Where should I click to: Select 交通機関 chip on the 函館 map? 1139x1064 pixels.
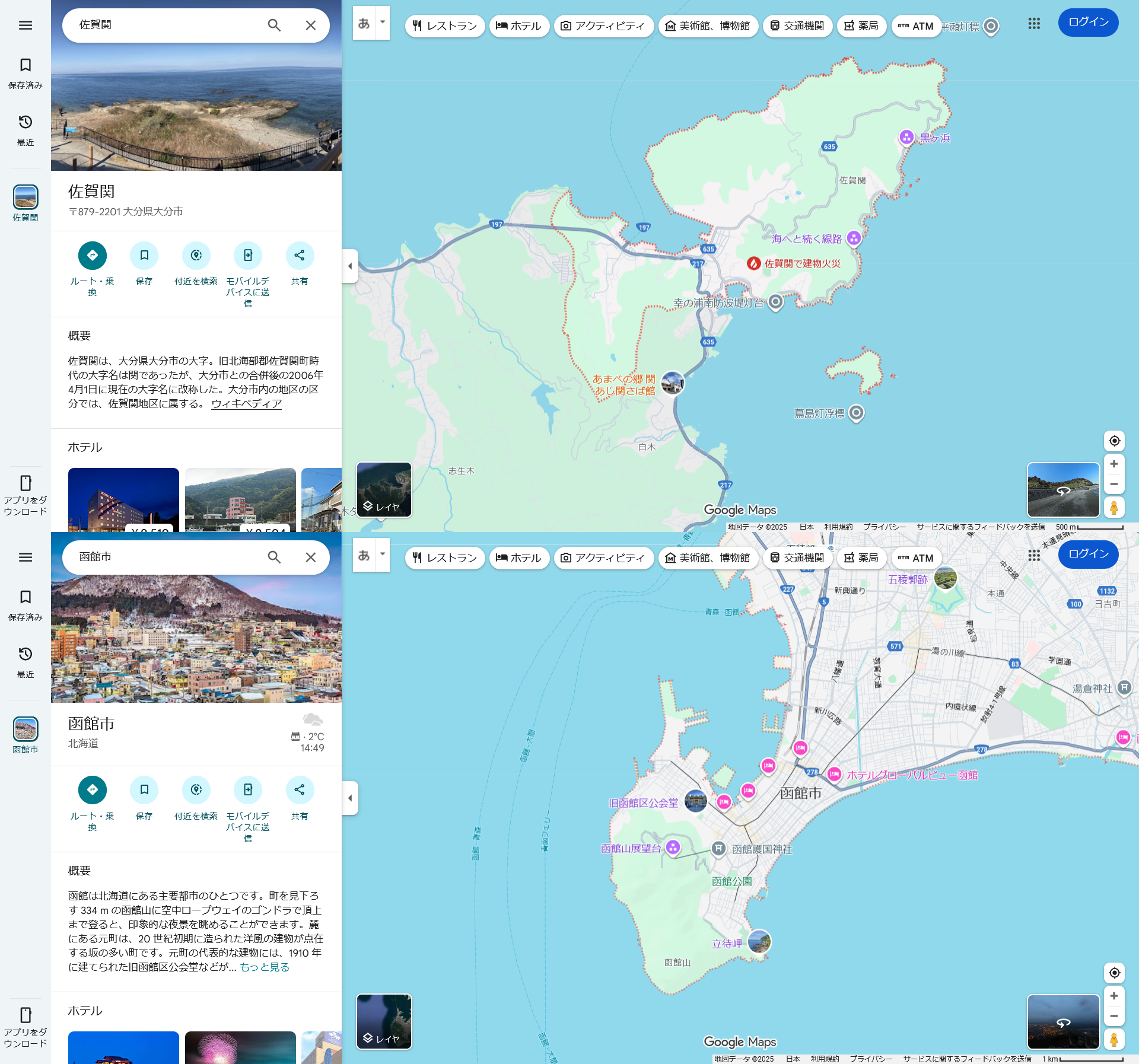point(797,558)
